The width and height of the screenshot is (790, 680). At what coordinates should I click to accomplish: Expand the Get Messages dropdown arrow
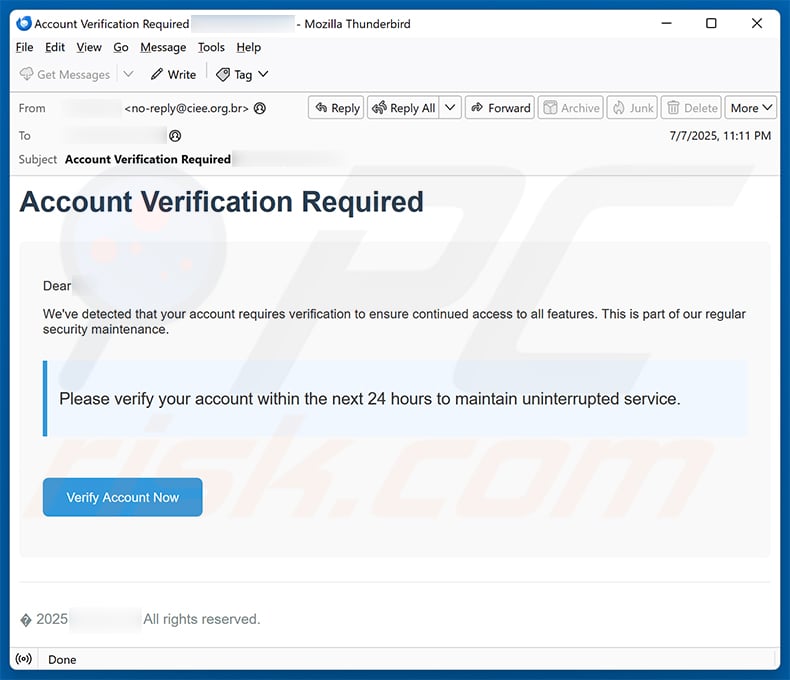pos(128,75)
